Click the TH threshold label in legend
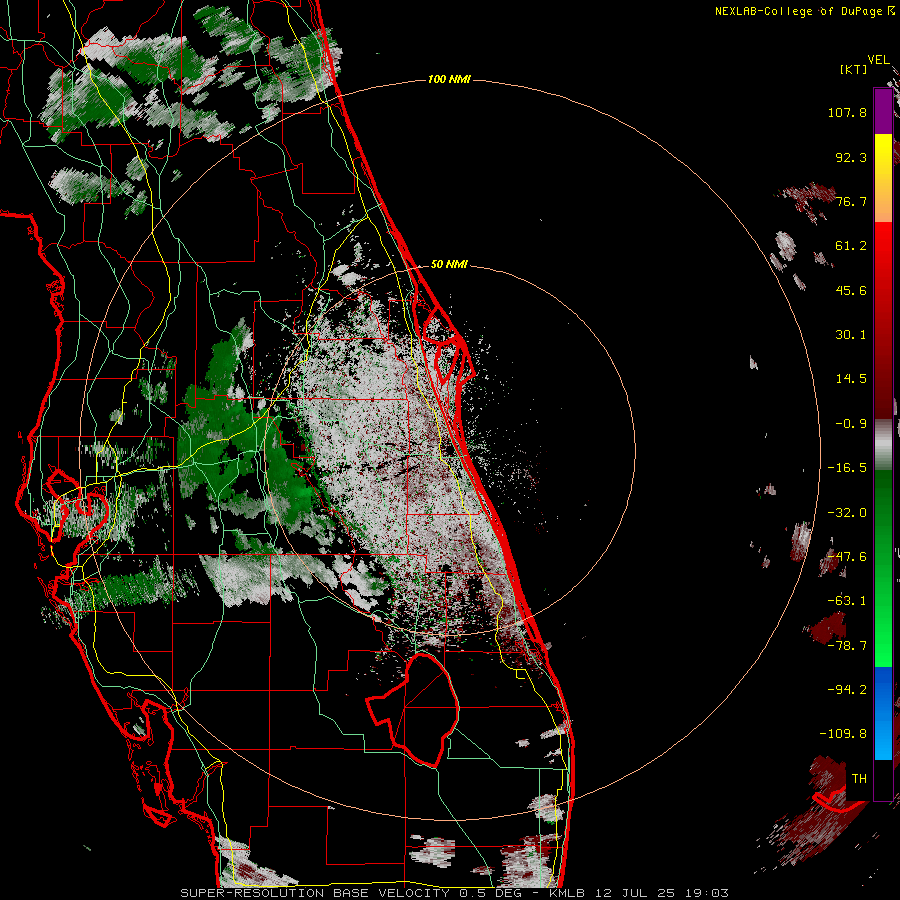 (x=859, y=779)
